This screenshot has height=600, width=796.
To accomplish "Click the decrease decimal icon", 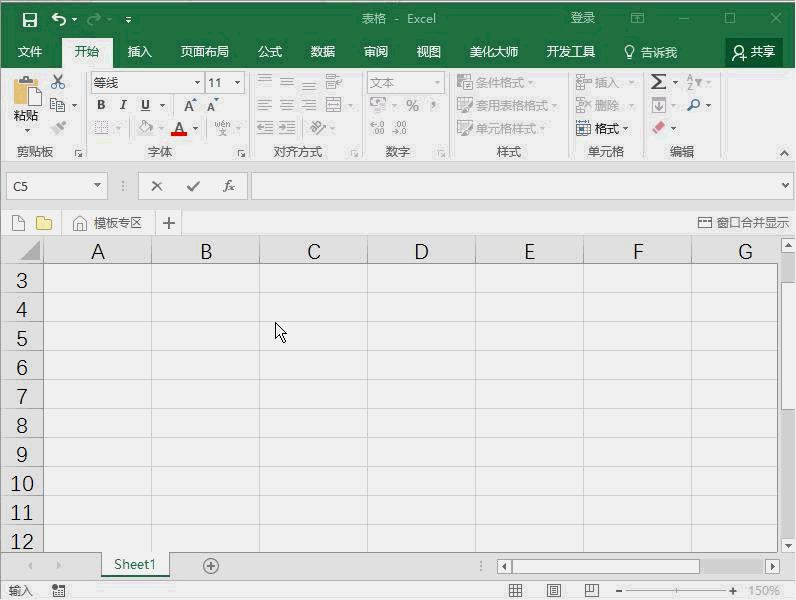I will [400, 127].
